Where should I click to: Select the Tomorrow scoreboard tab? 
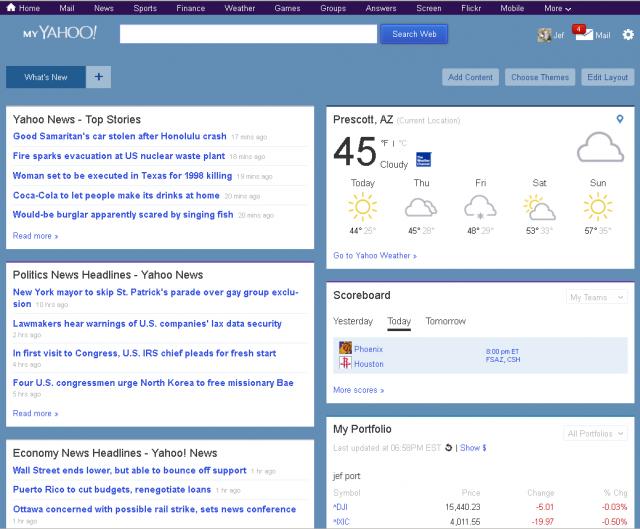445,321
